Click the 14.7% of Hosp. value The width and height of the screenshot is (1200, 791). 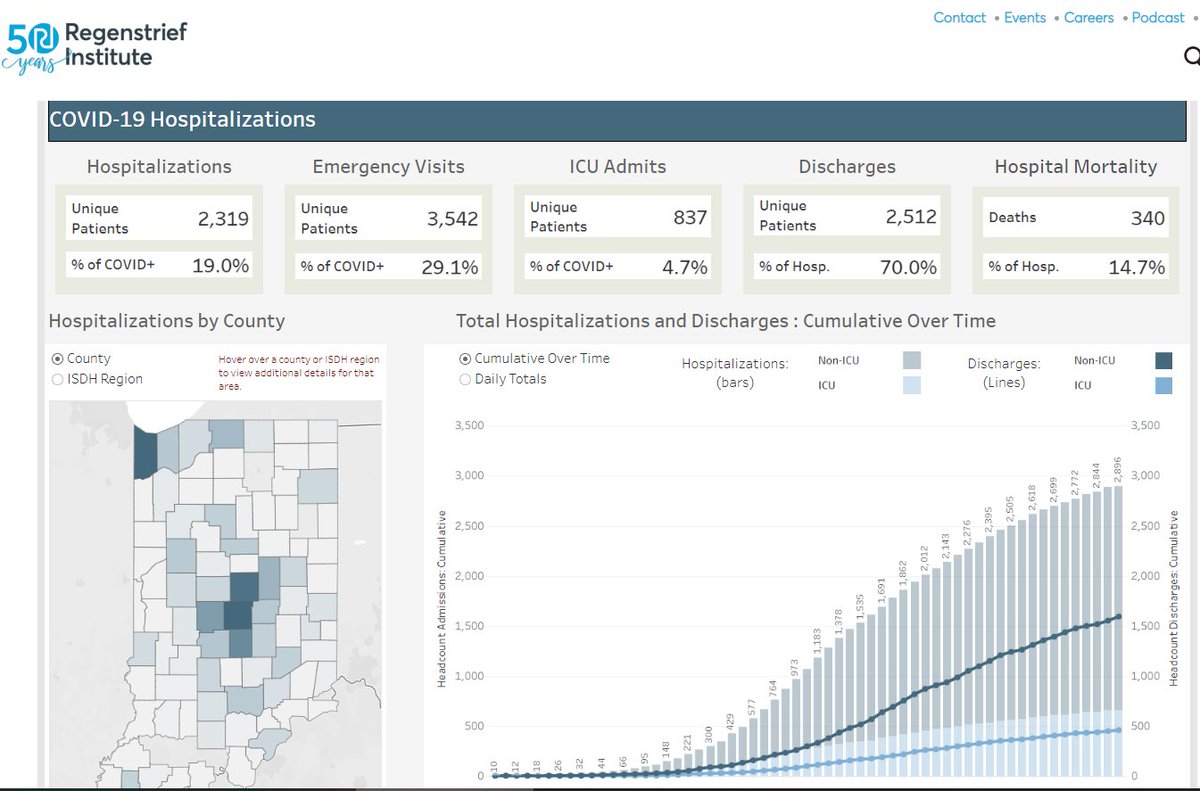point(1137,267)
